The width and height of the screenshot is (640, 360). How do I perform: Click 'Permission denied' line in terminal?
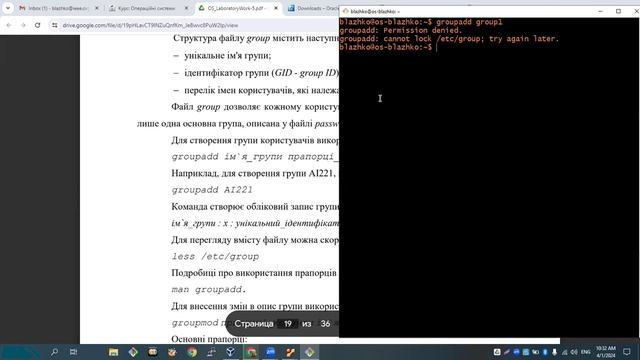(x=400, y=31)
